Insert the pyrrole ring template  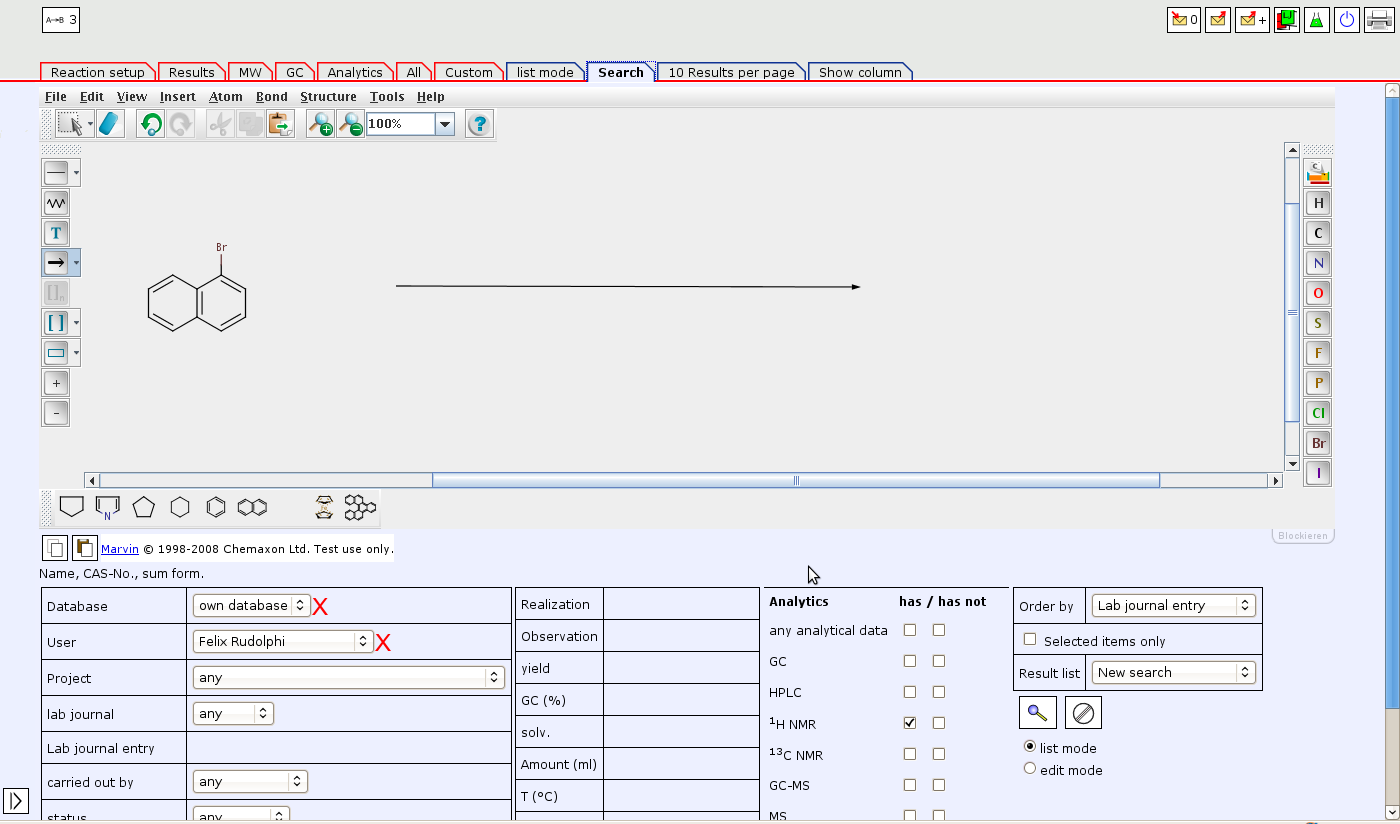(x=108, y=507)
